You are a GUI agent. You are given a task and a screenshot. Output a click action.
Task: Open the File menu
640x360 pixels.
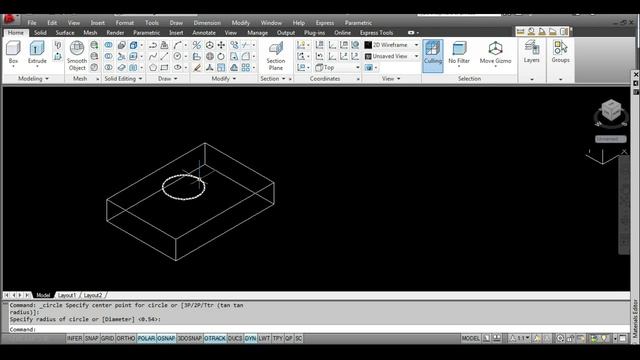[32, 23]
